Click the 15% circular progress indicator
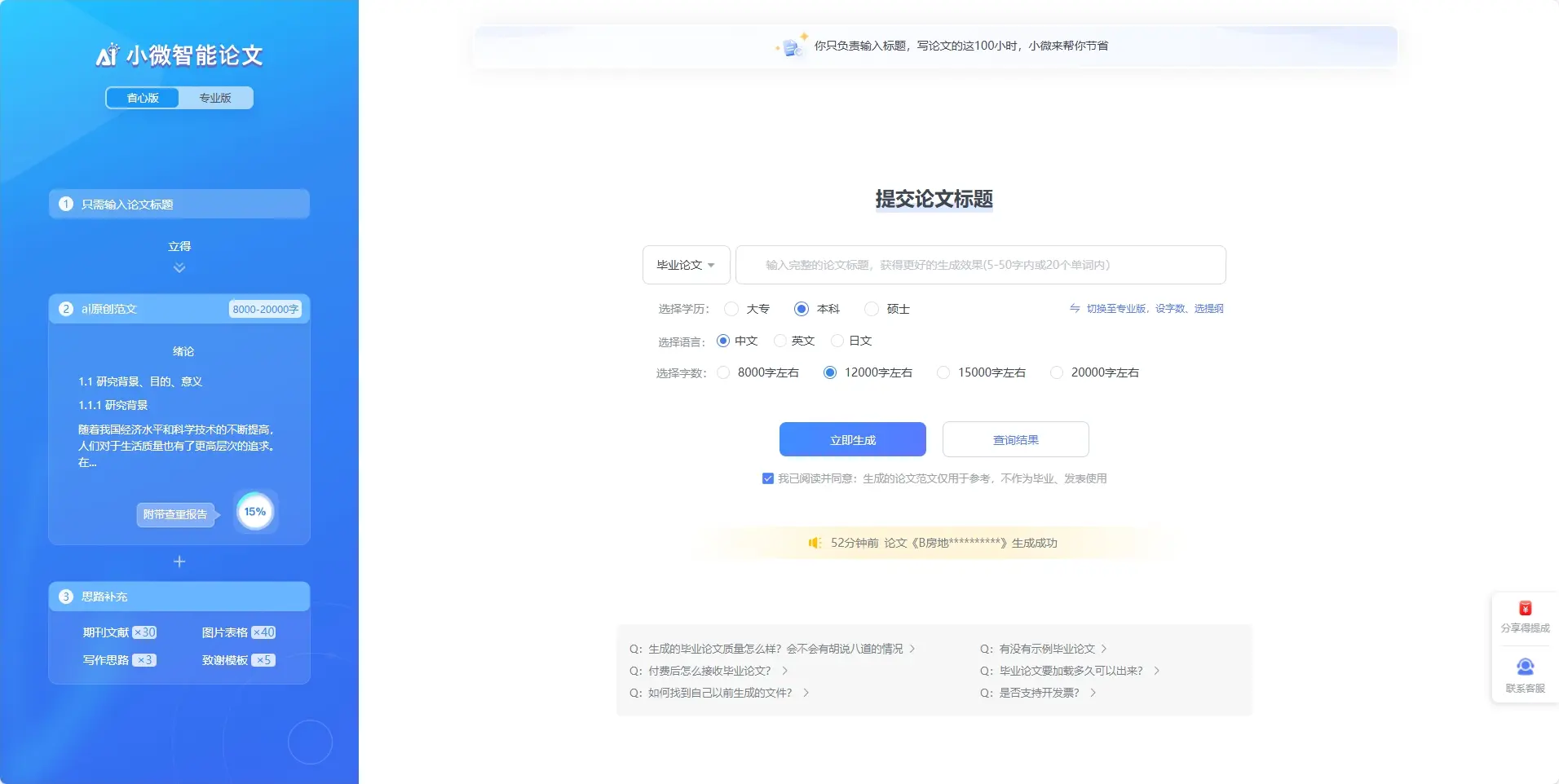The height and width of the screenshot is (784, 1559). pos(255,511)
